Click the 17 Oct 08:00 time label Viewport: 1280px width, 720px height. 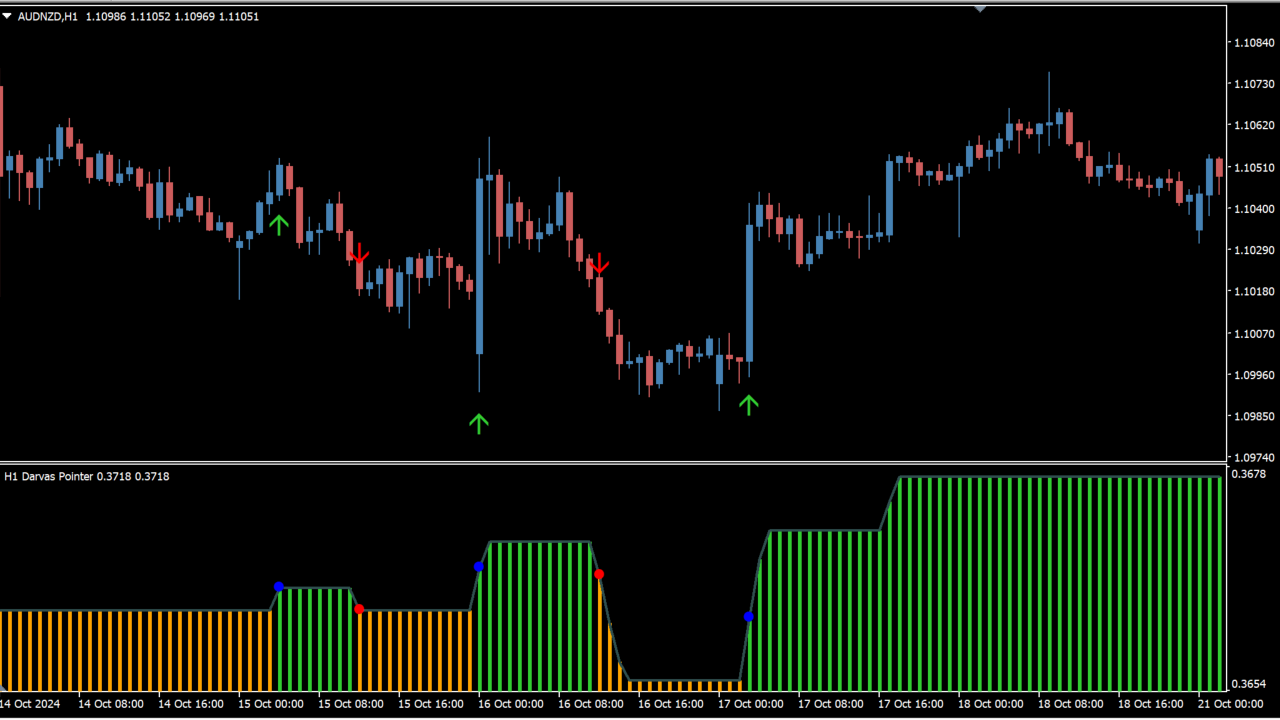[x=831, y=704]
